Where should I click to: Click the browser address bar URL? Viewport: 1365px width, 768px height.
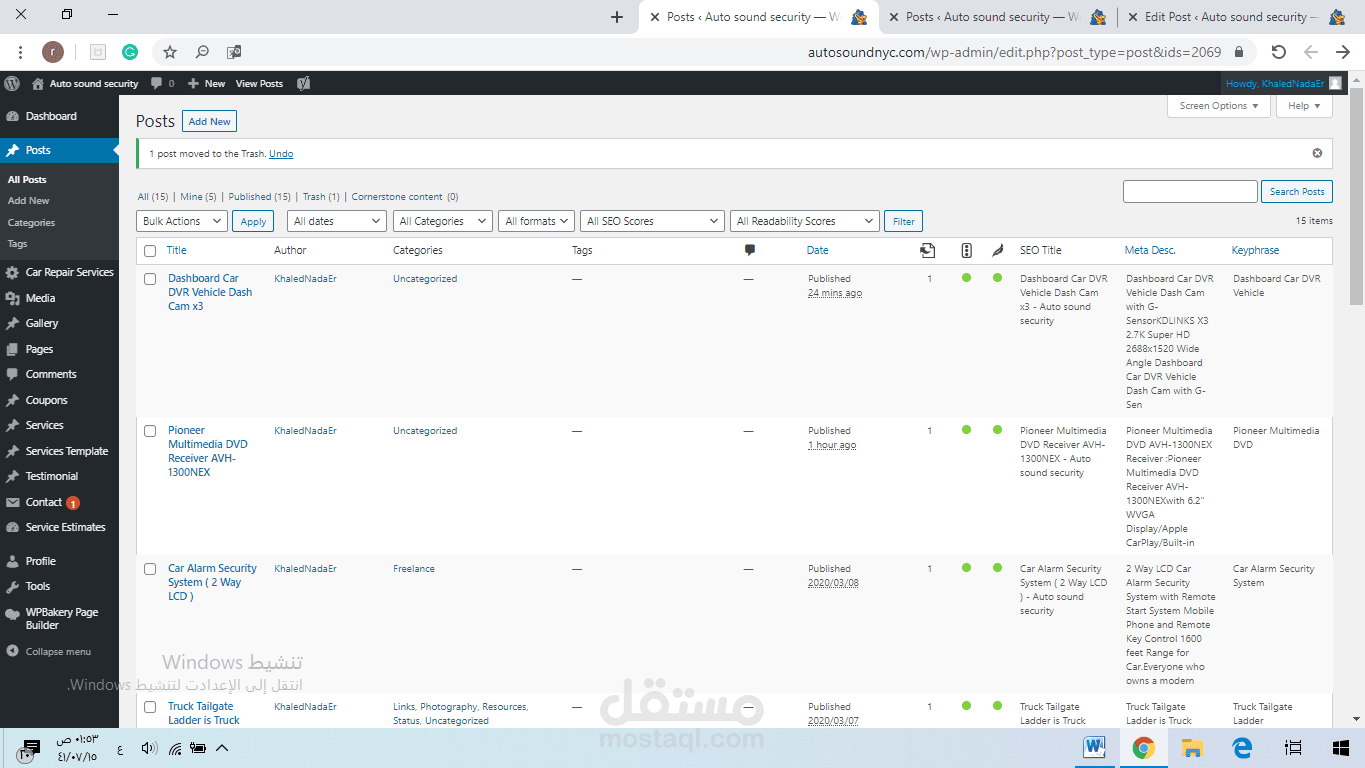click(1014, 52)
